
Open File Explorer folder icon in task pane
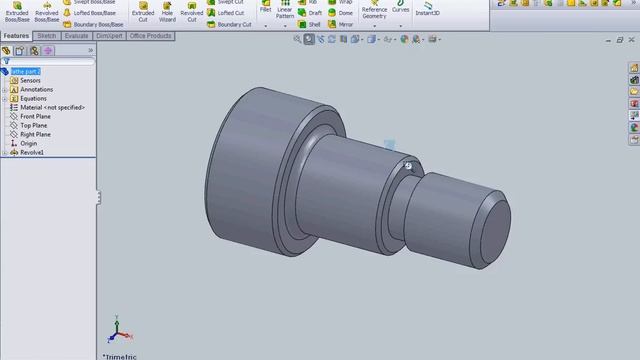[x=634, y=91]
